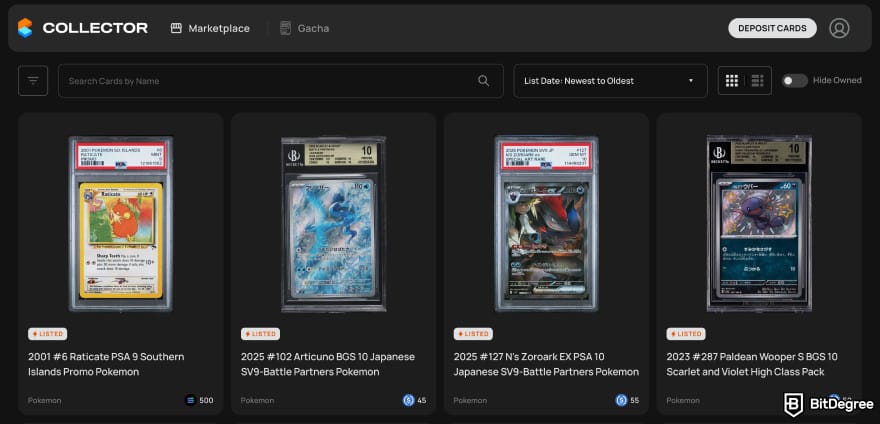The width and height of the screenshot is (880, 424).
Task: Open the Raticate PSA 9 card image
Action: point(121,224)
